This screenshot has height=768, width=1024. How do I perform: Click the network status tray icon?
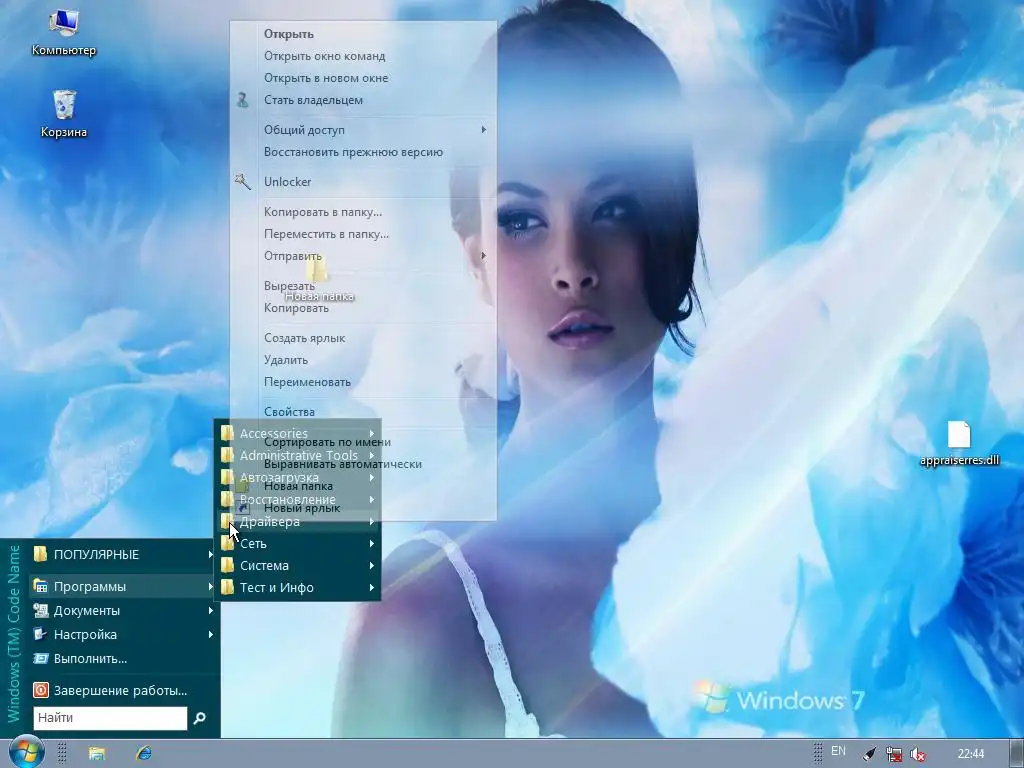tap(894, 754)
